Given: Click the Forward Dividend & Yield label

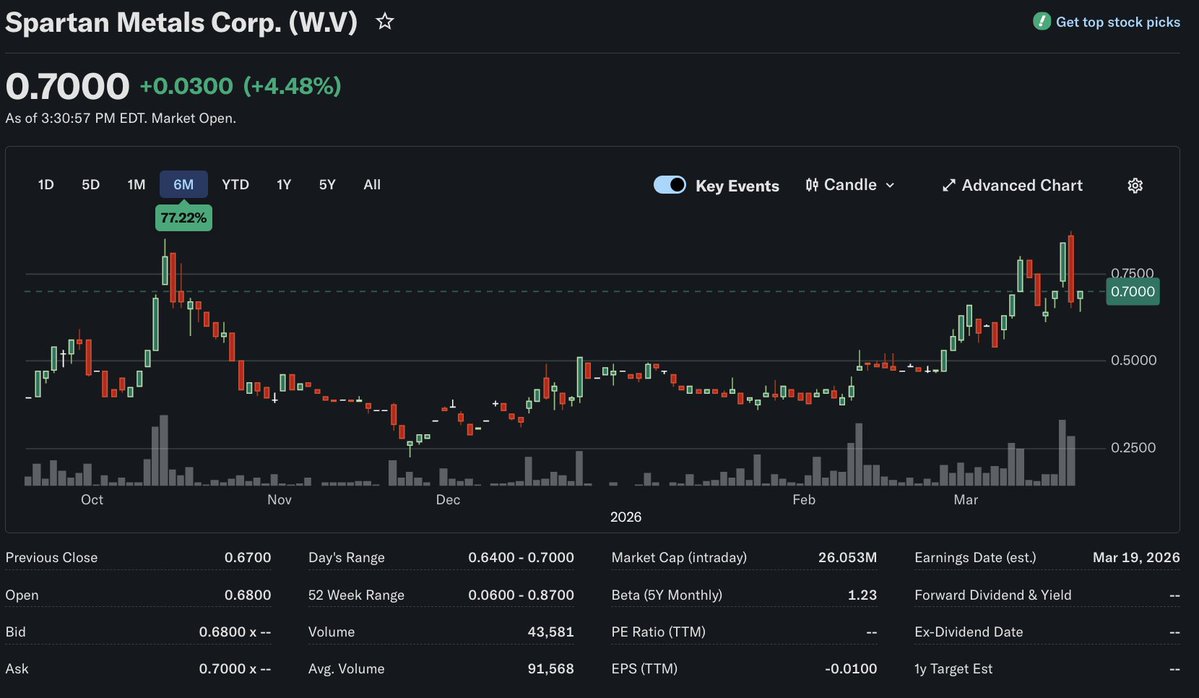Looking at the screenshot, I should (x=993, y=595).
